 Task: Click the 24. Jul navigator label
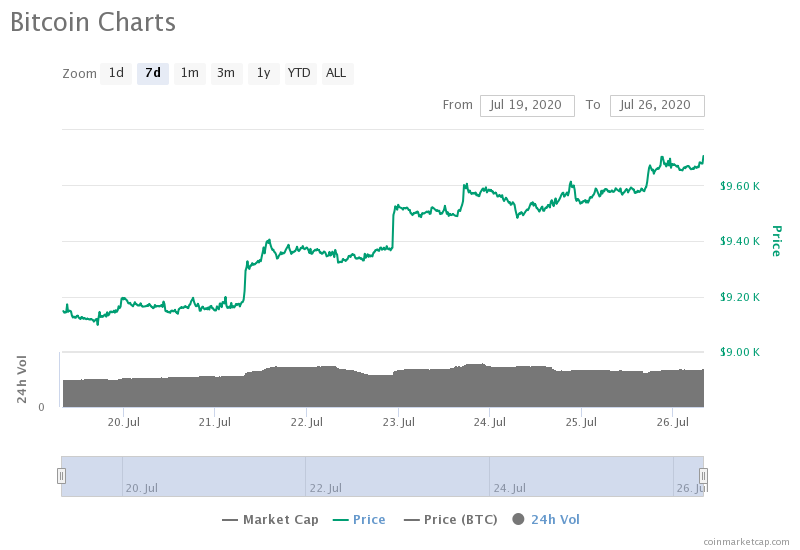509,488
